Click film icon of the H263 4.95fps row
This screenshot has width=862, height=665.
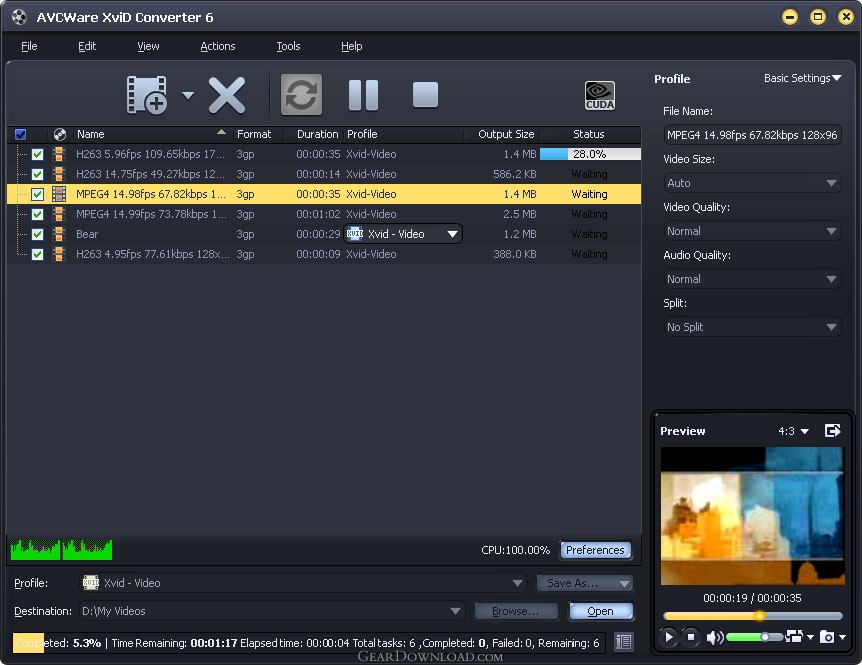(59, 254)
